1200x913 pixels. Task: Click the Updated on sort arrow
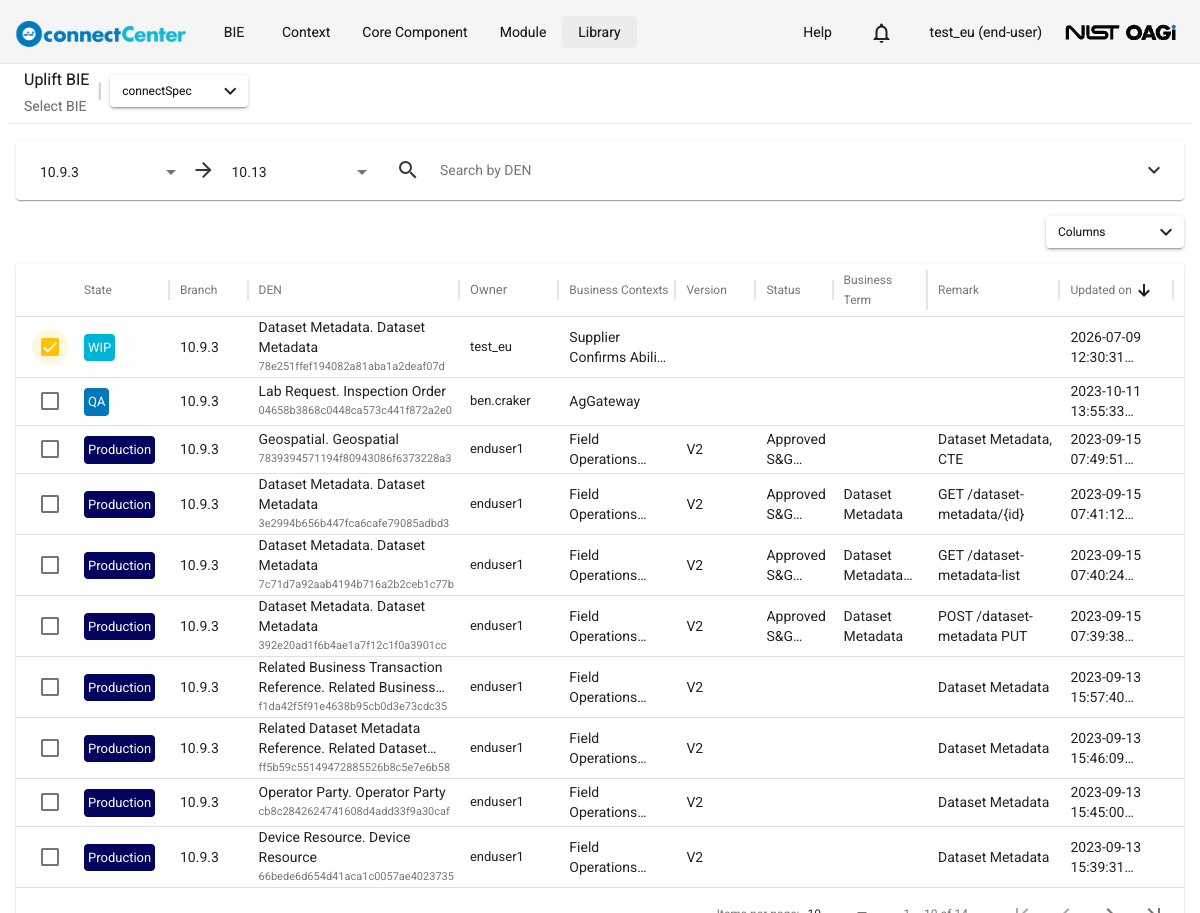(x=1144, y=290)
